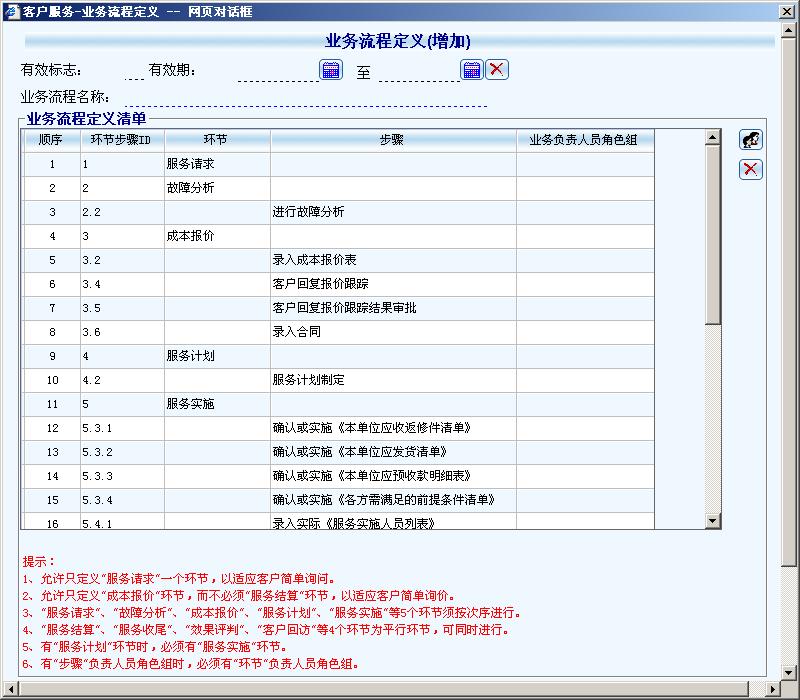800x700 pixels.
Task: Click the delete icon beside the table
Action: (750, 170)
